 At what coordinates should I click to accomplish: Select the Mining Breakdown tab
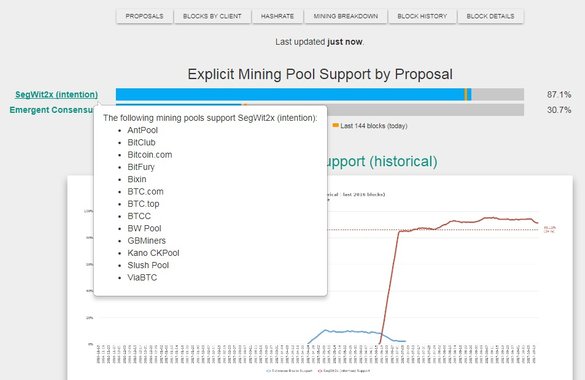pos(345,16)
